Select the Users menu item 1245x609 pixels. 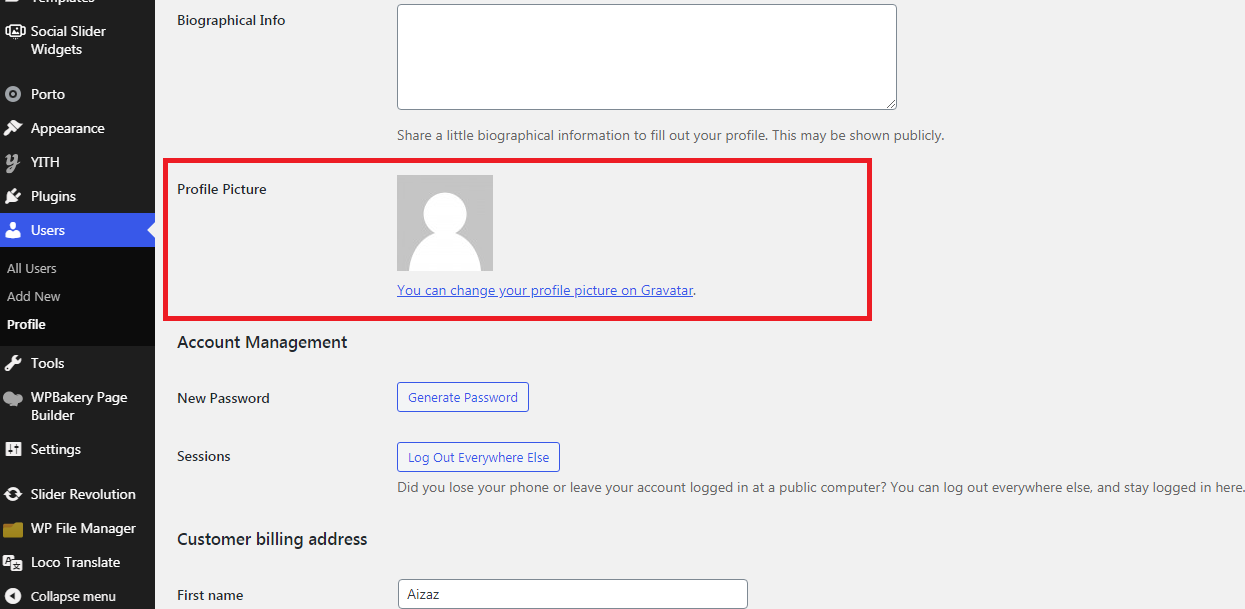(x=77, y=230)
